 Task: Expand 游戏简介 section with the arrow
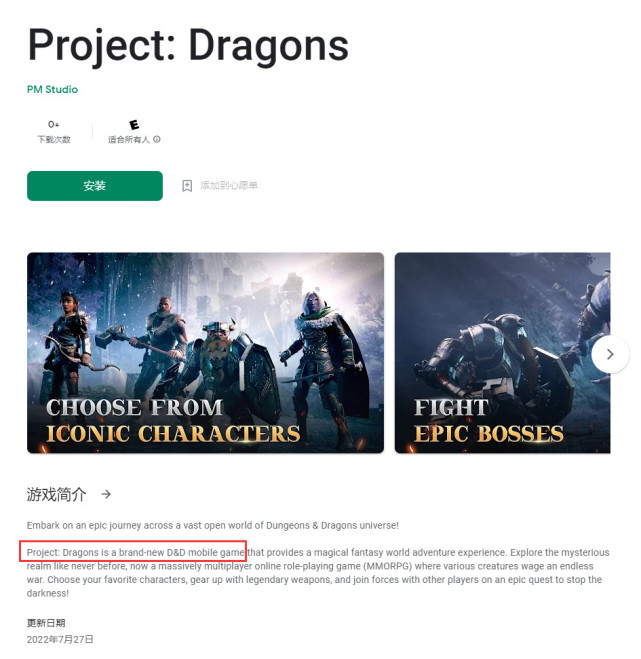(x=106, y=494)
